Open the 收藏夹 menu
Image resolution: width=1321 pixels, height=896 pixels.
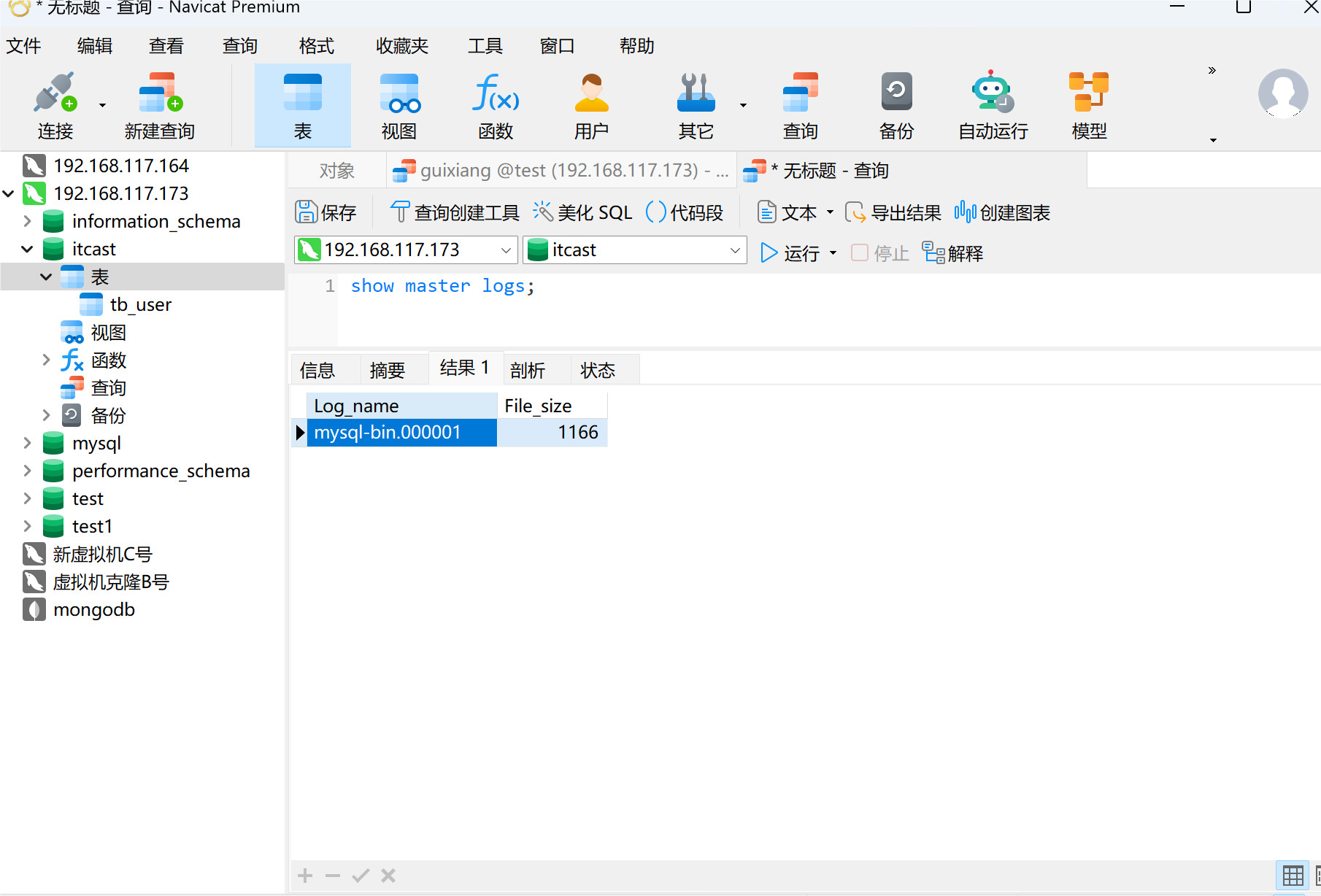402,46
